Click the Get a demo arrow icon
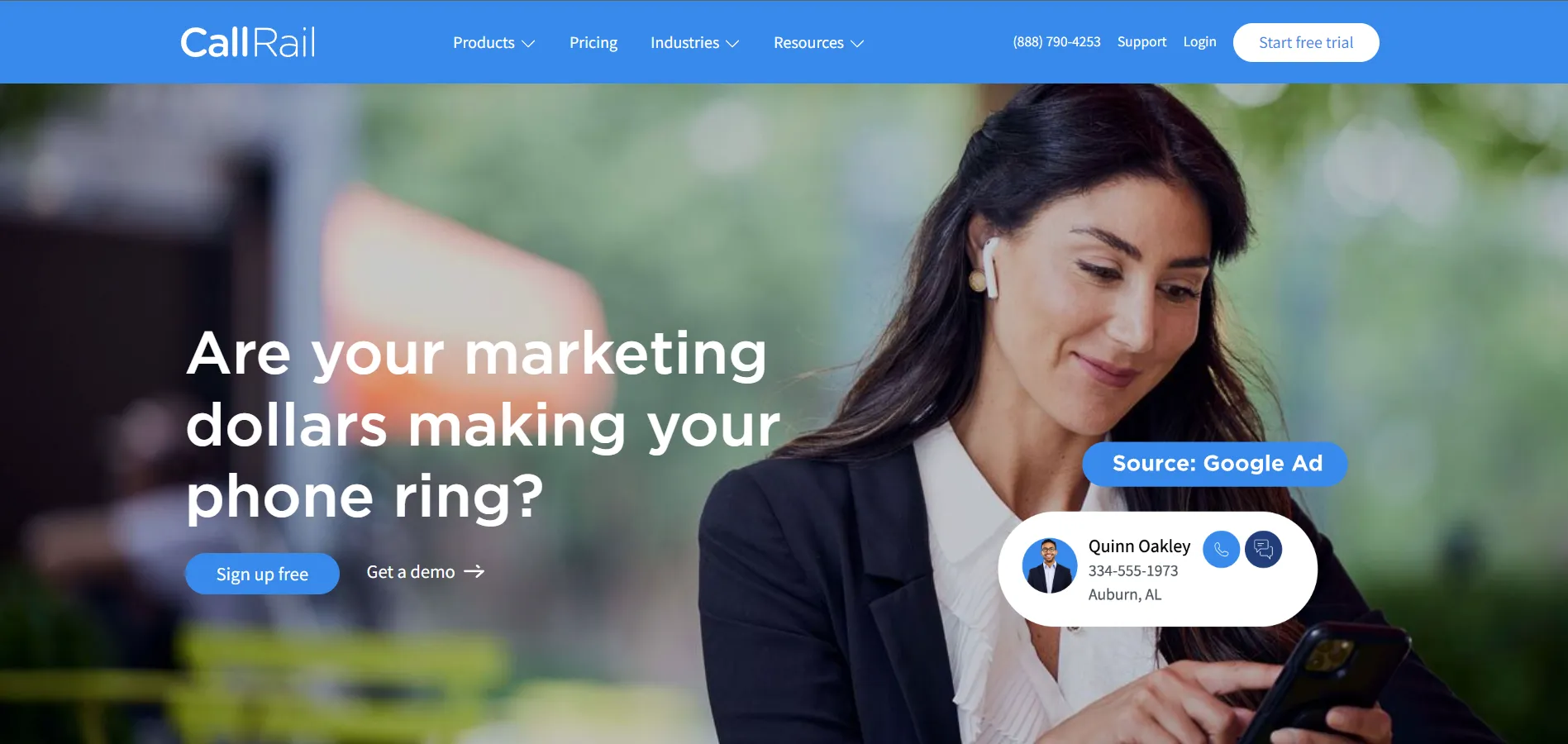 click(x=474, y=572)
